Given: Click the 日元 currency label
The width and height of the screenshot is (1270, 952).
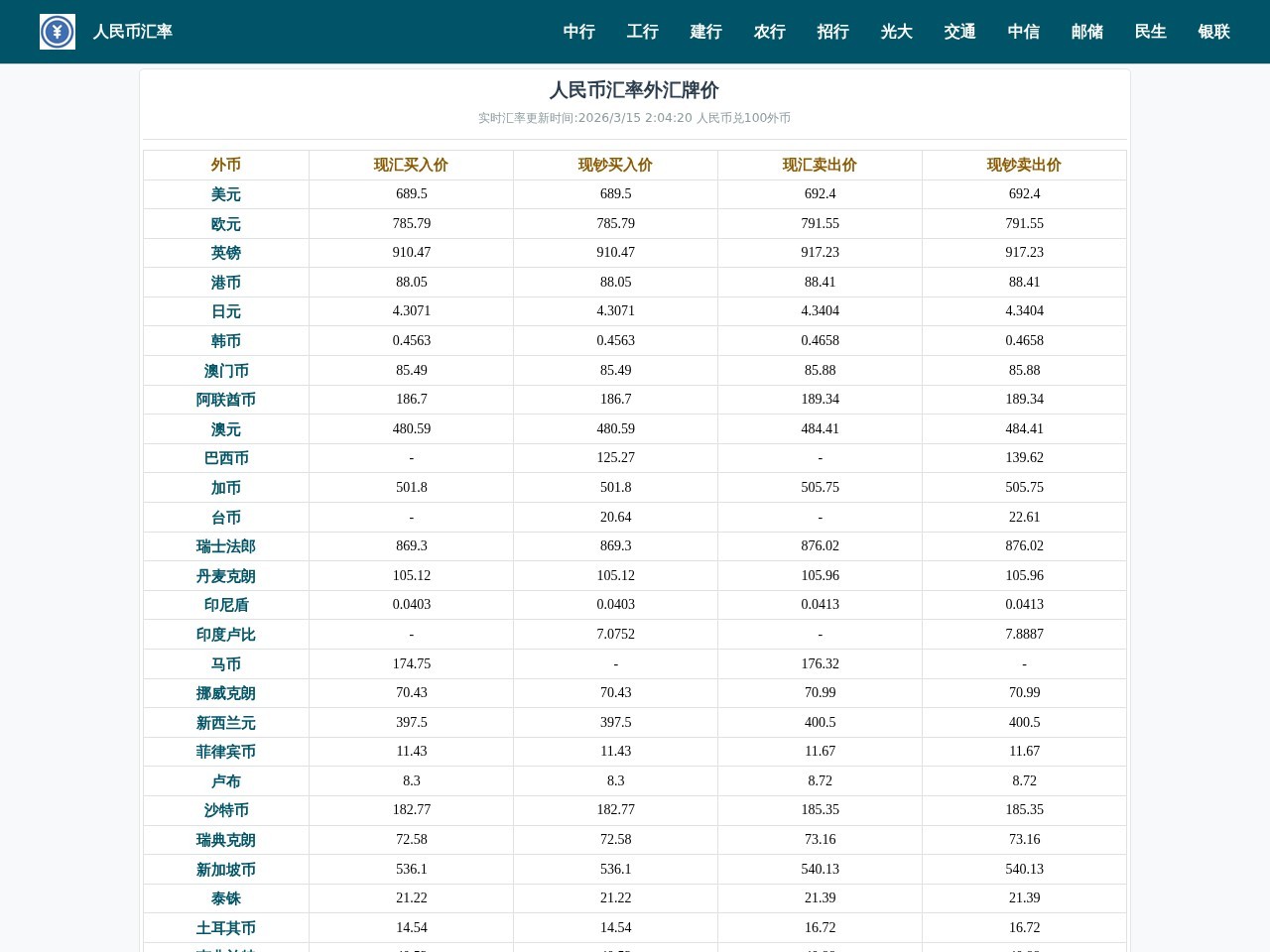Looking at the screenshot, I should (x=225, y=311).
